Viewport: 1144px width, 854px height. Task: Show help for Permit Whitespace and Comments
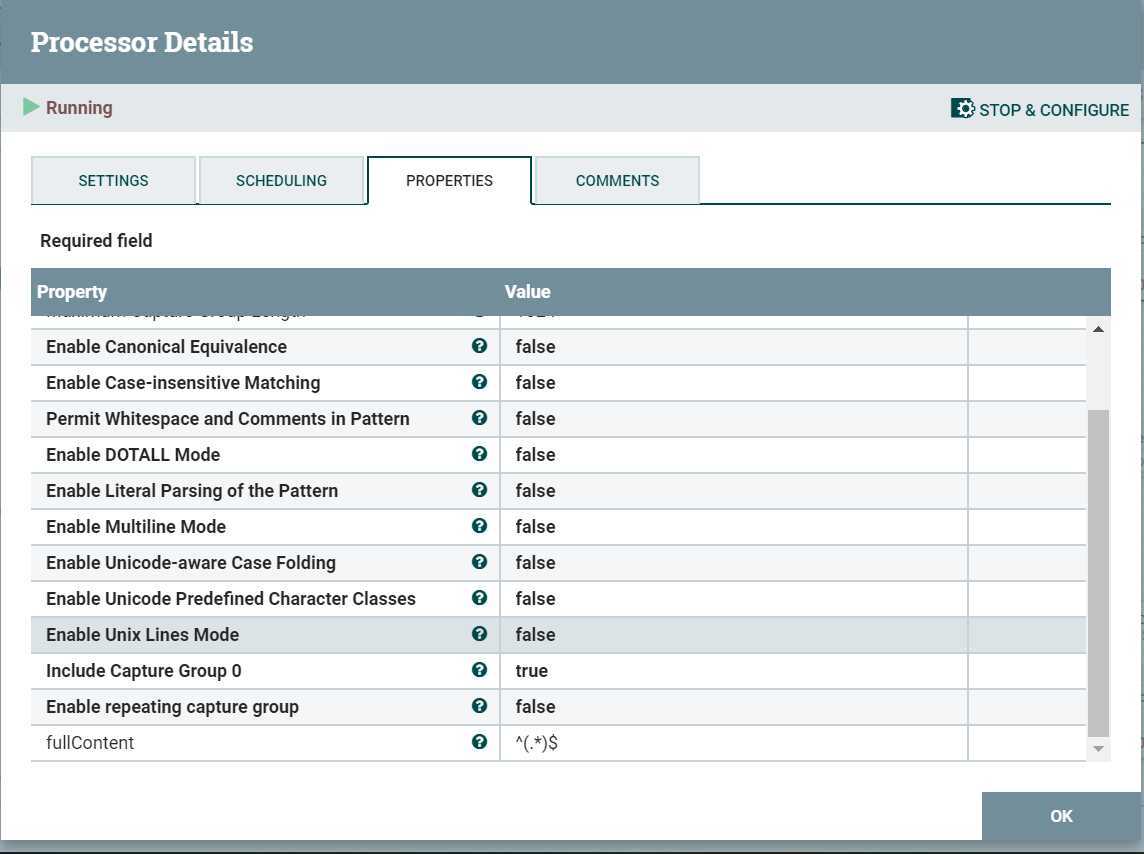point(479,417)
